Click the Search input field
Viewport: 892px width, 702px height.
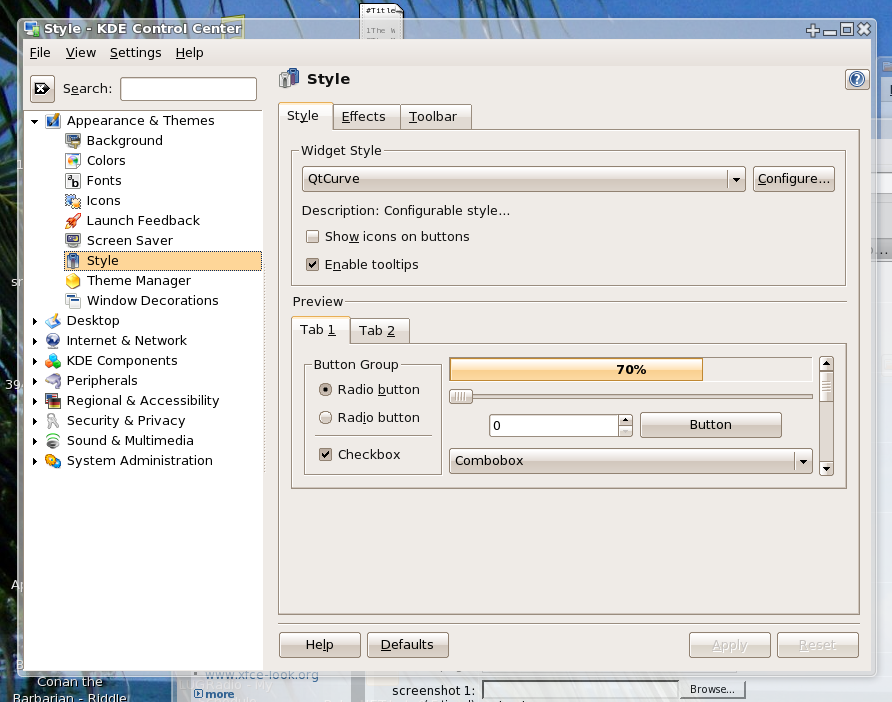[188, 89]
